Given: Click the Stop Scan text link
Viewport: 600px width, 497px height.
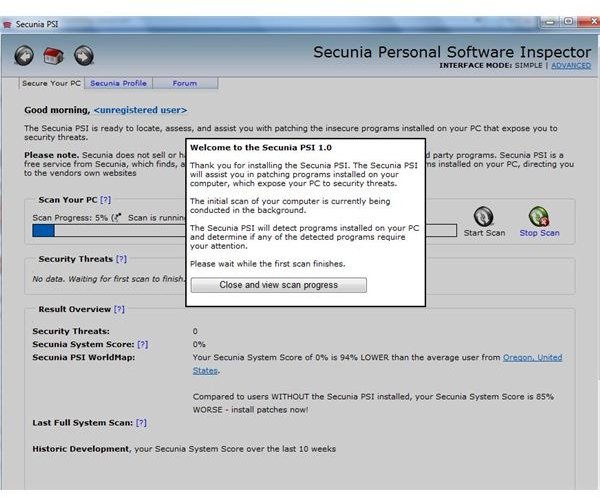Looking at the screenshot, I should click(x=539, y=233).
